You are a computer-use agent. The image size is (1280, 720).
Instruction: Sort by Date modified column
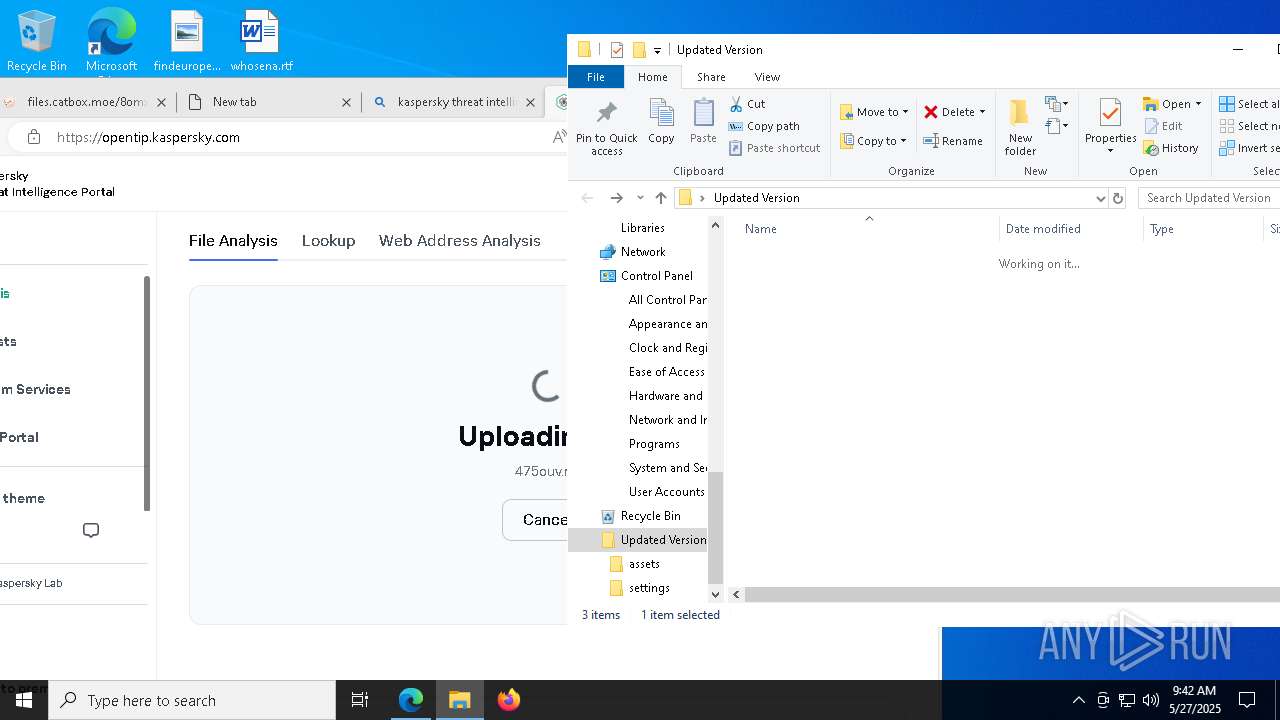(1043, 229)
